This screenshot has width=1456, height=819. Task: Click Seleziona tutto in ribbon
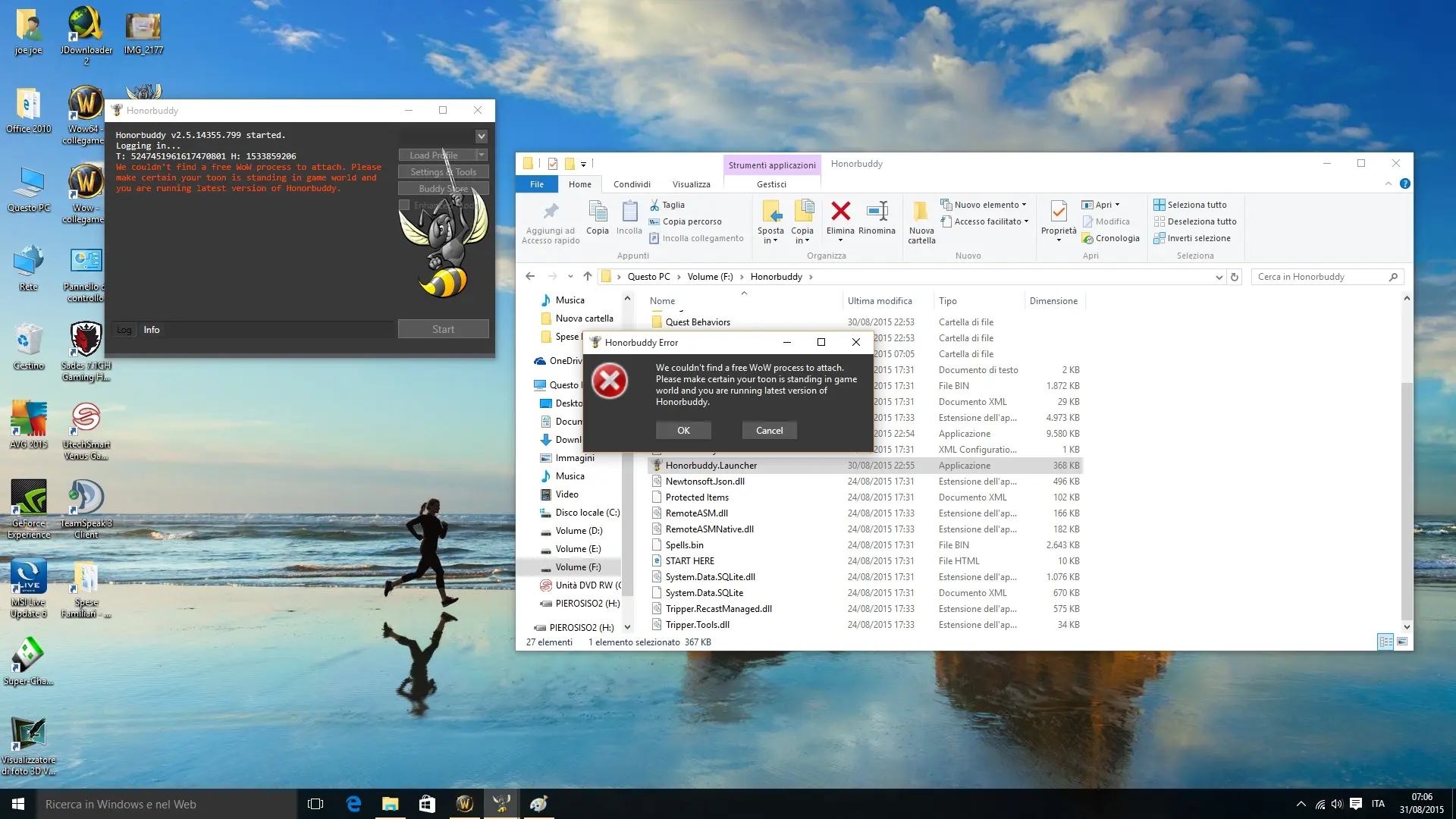click(1190, 205)
